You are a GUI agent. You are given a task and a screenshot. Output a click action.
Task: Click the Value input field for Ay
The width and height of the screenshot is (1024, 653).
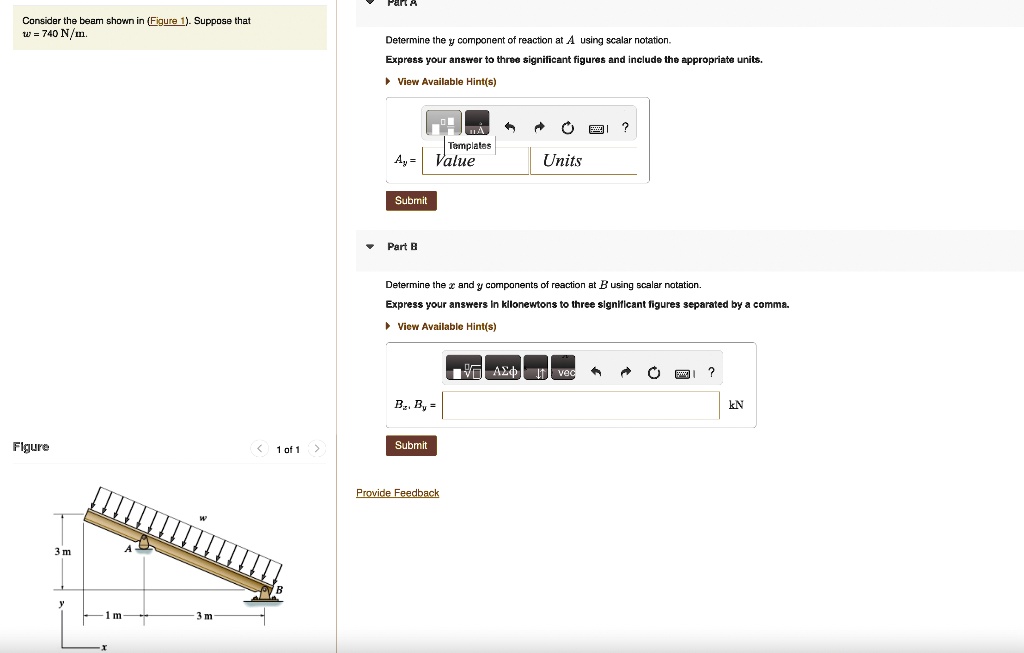pyautogui.click(x=474, y=160)
